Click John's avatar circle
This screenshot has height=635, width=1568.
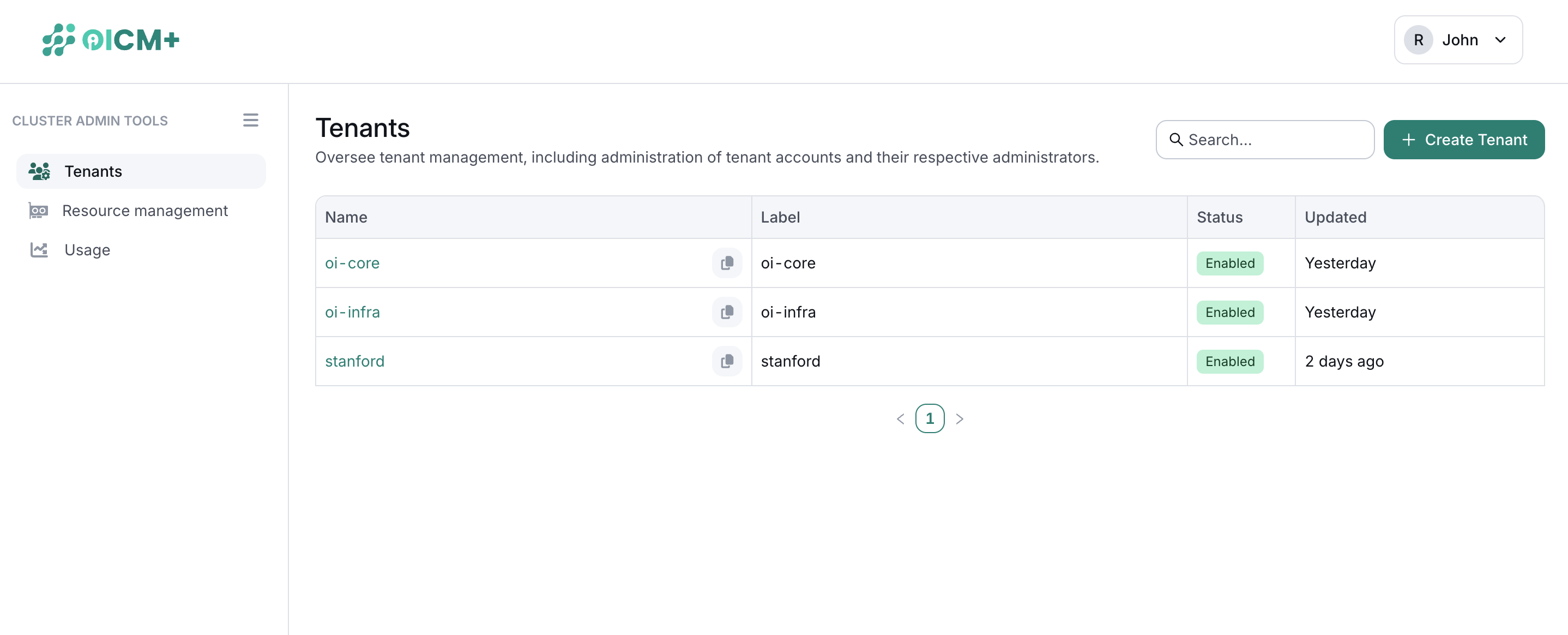coord(1419,40)
